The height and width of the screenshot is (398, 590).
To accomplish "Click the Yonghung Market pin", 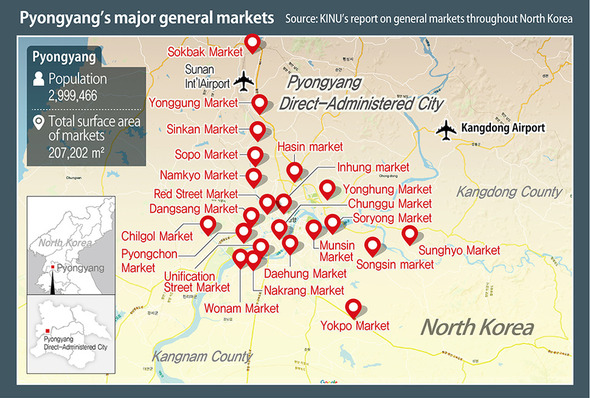I will click(327, 190).
